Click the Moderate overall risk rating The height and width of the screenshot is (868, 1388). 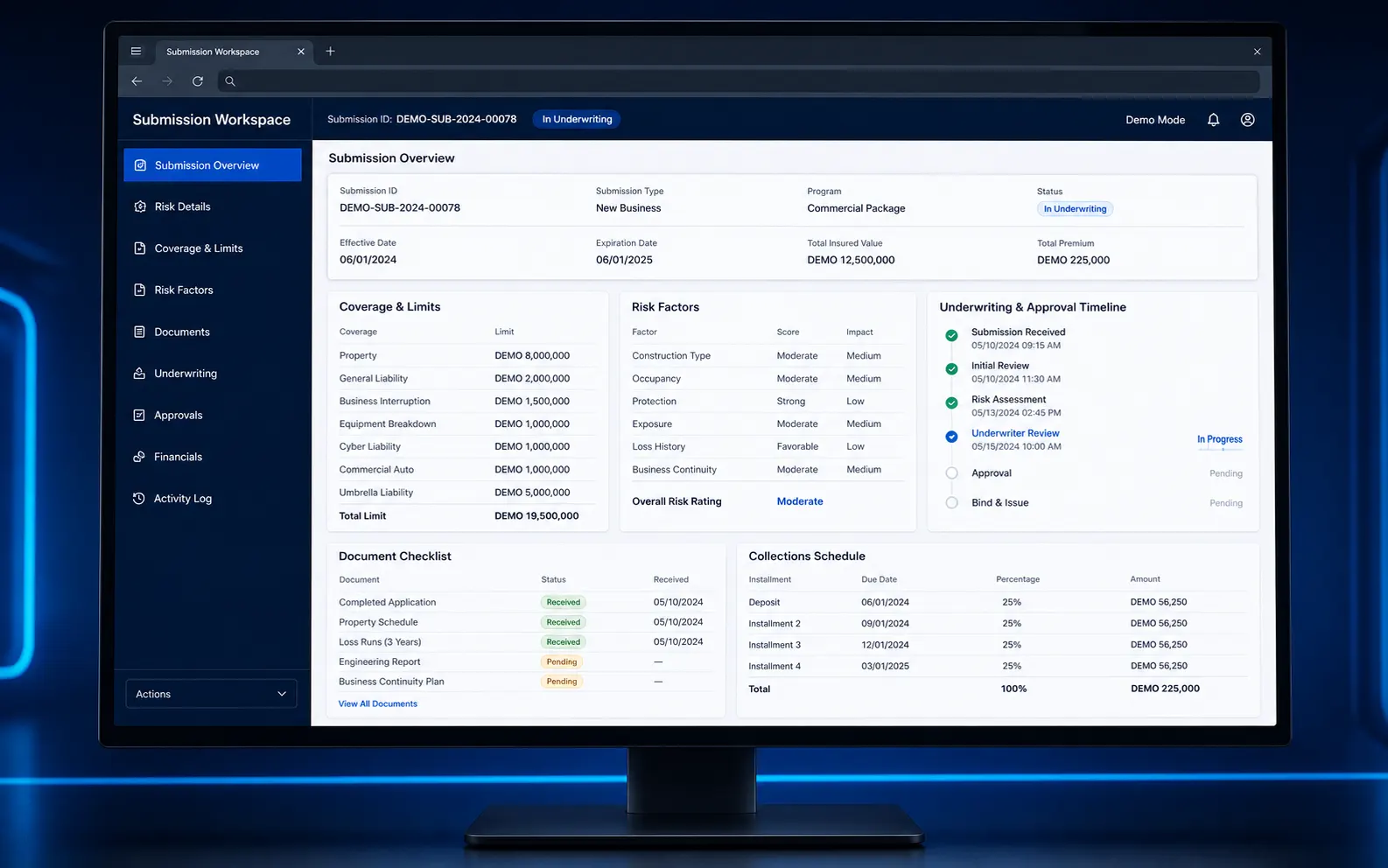click(800, 501)
